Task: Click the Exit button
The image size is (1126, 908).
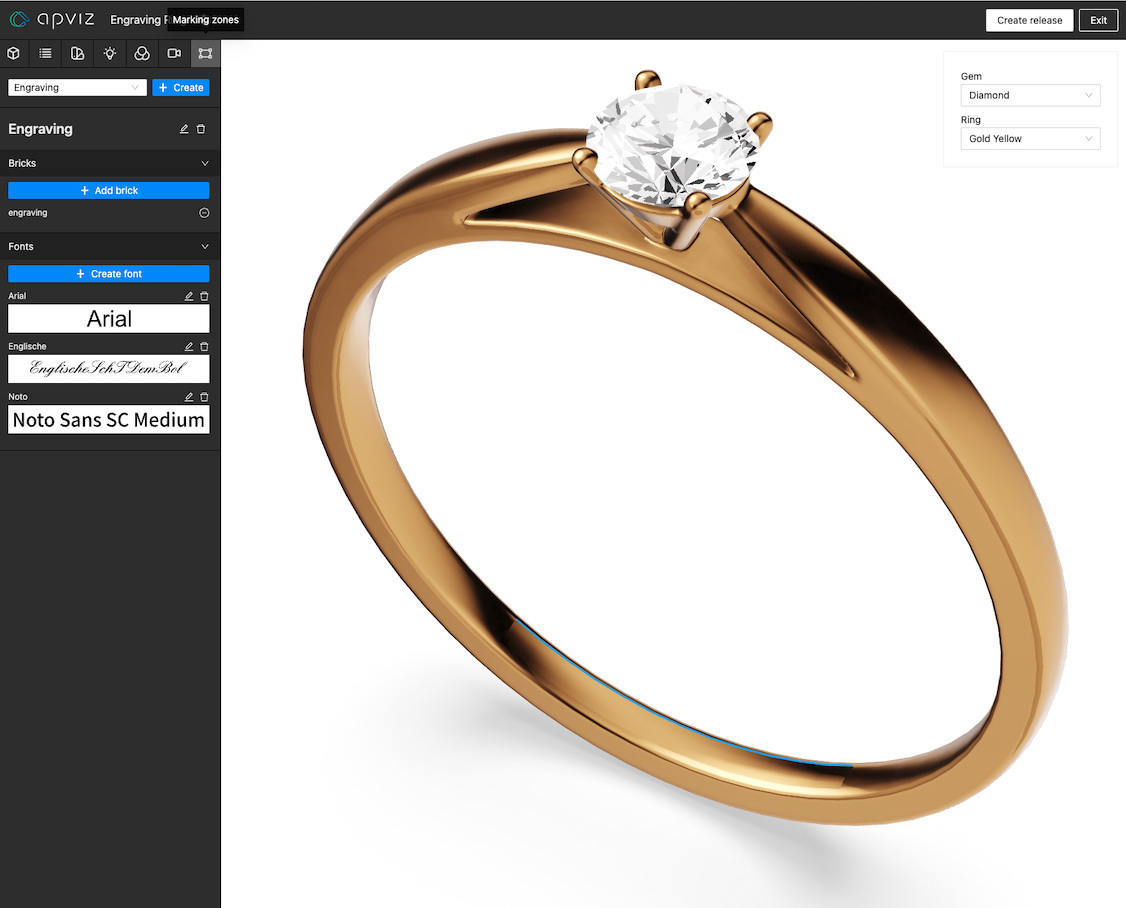Action: coord(1098,19)
